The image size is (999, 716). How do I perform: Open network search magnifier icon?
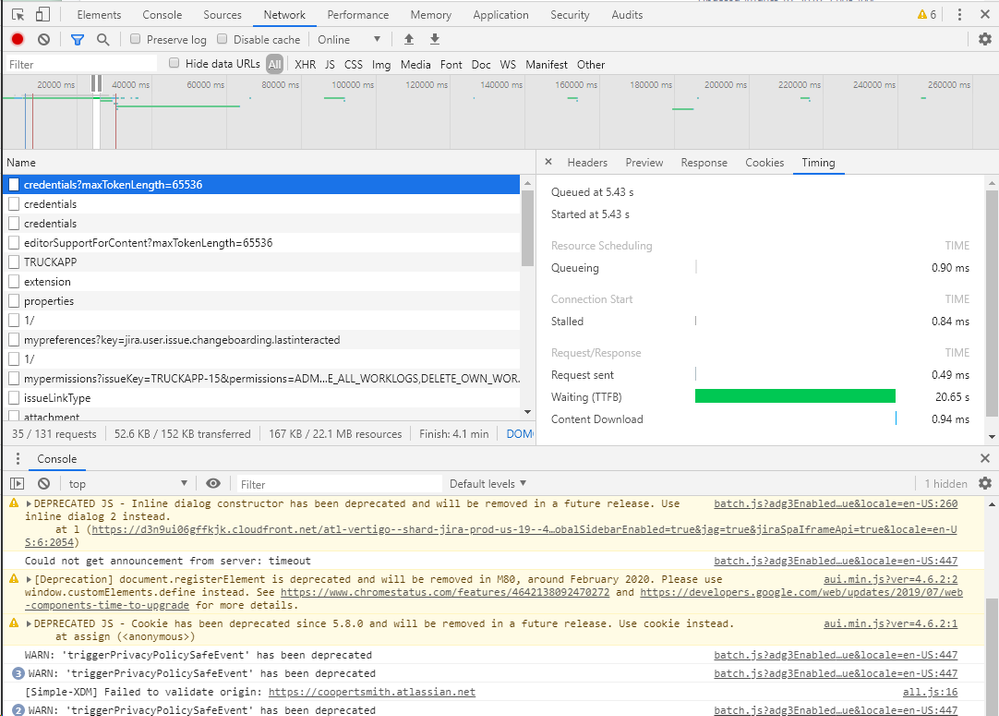point(103,39)
